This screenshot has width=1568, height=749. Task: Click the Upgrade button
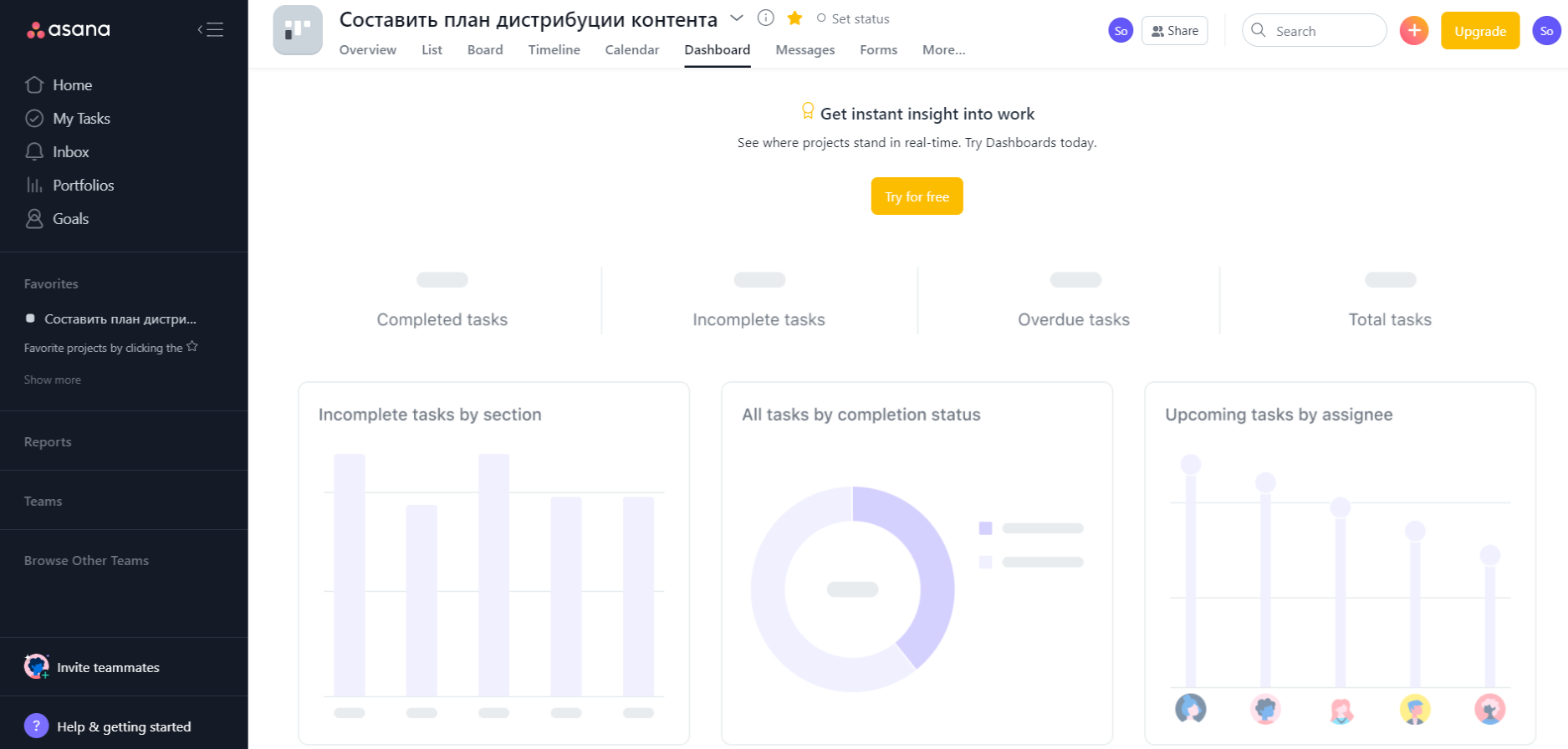[x=1479, y=31]
